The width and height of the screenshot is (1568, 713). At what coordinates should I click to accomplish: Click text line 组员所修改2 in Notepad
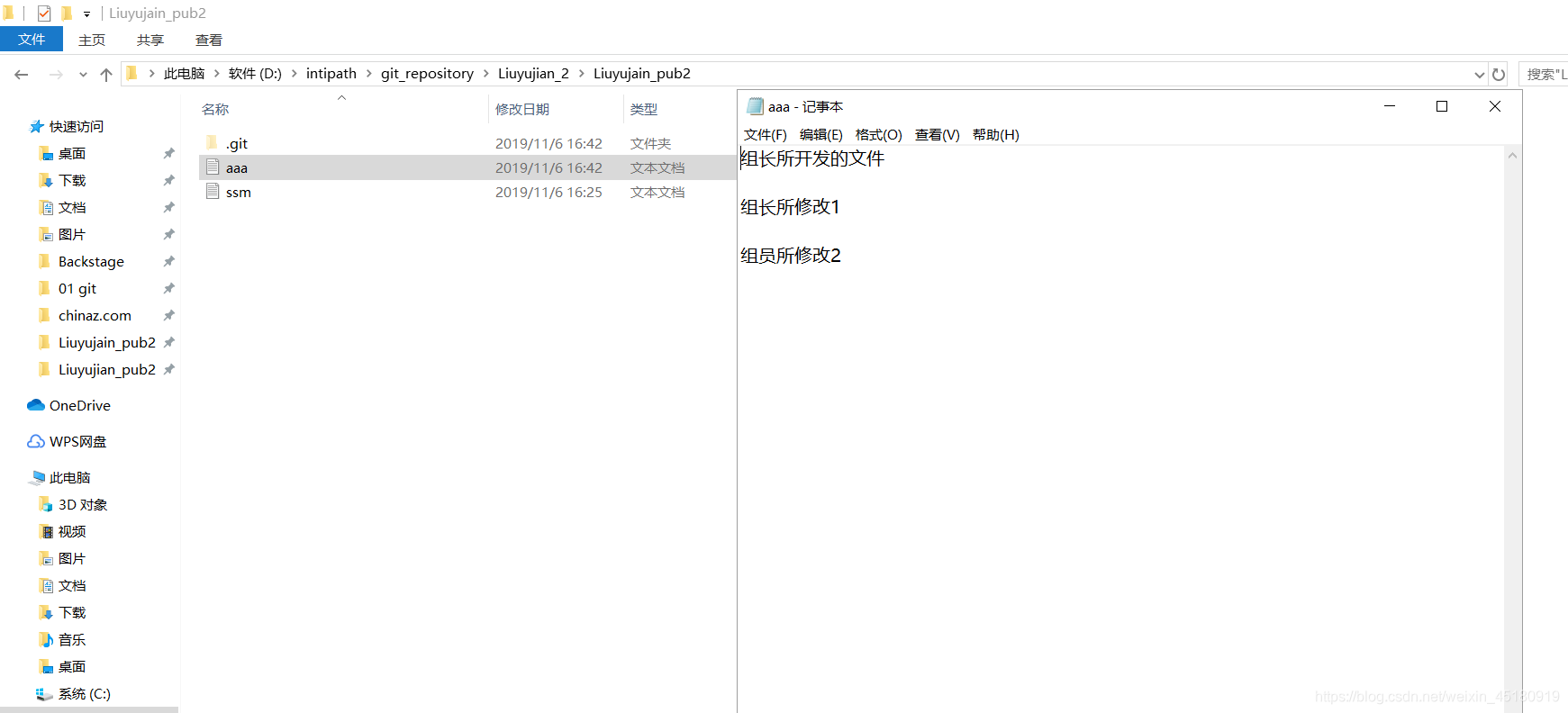coord(791,256)
